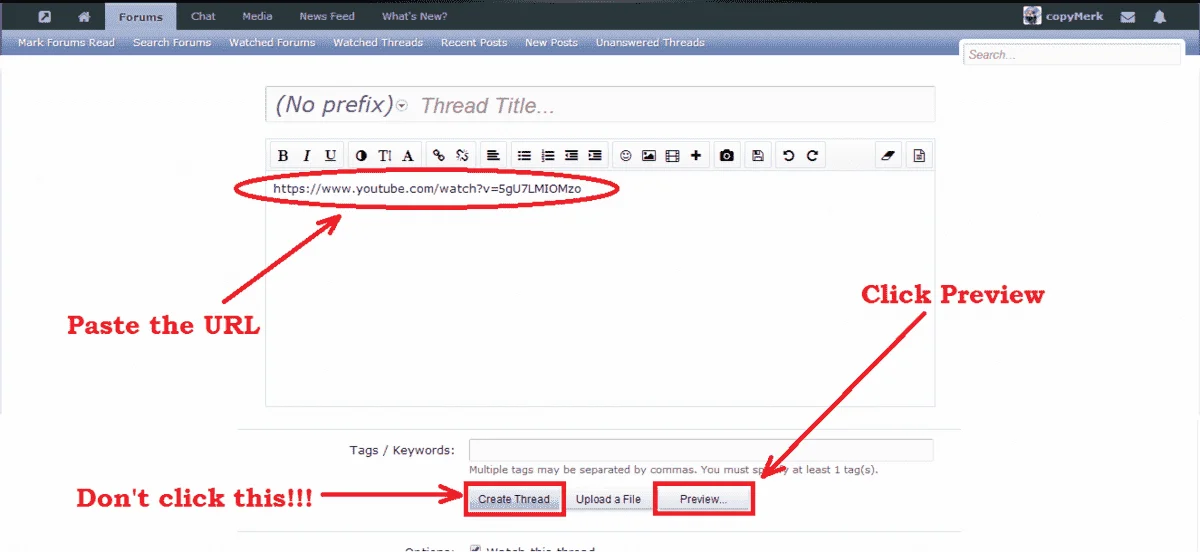Click the site logo icon in the top bar
Image resolution: width=1200 pixels, height=552 pixels.
[45, 17]
